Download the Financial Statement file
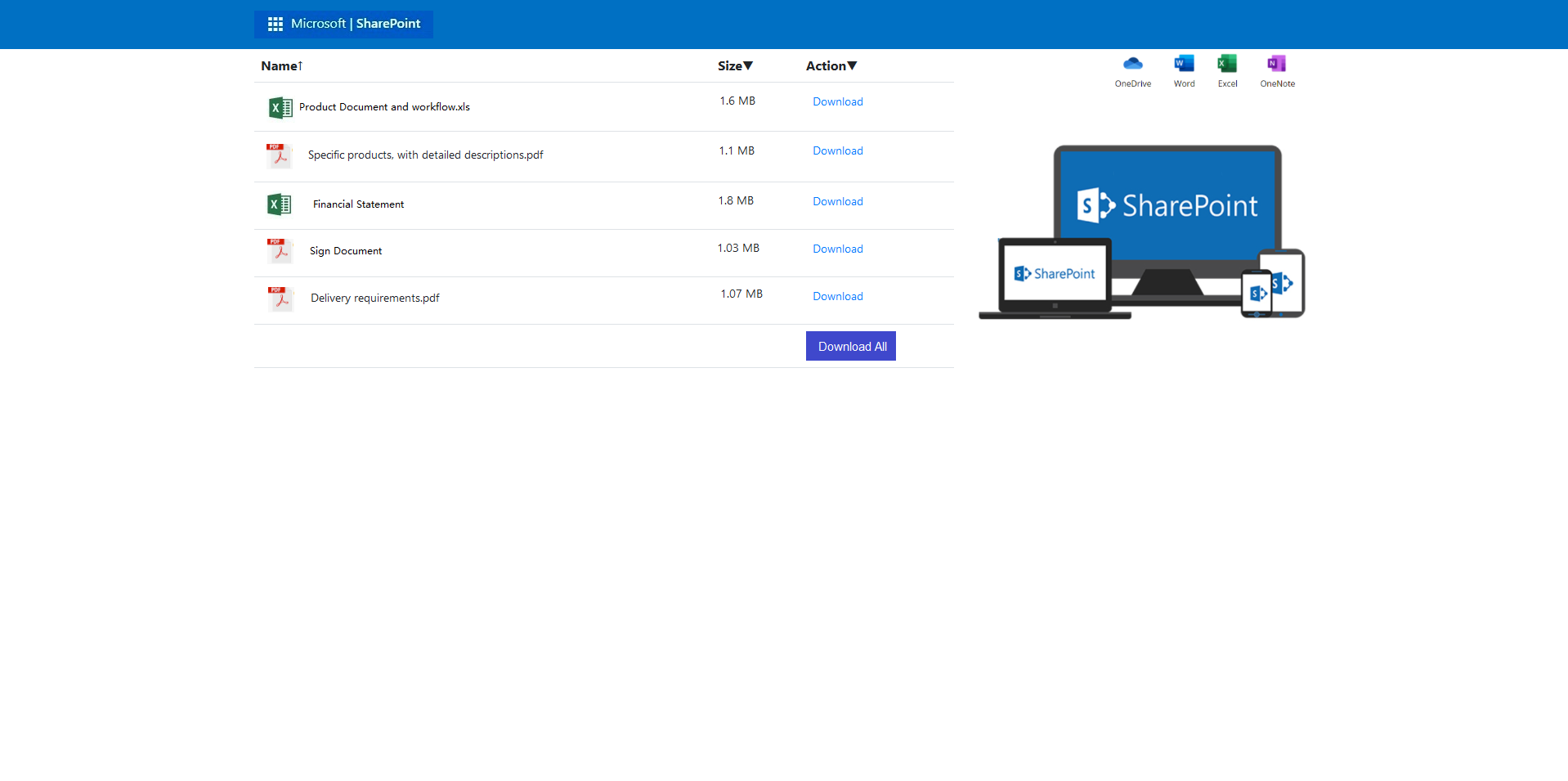Image resolution: width=1568 pixels, height=781 pixels. (x=838, y=202)
